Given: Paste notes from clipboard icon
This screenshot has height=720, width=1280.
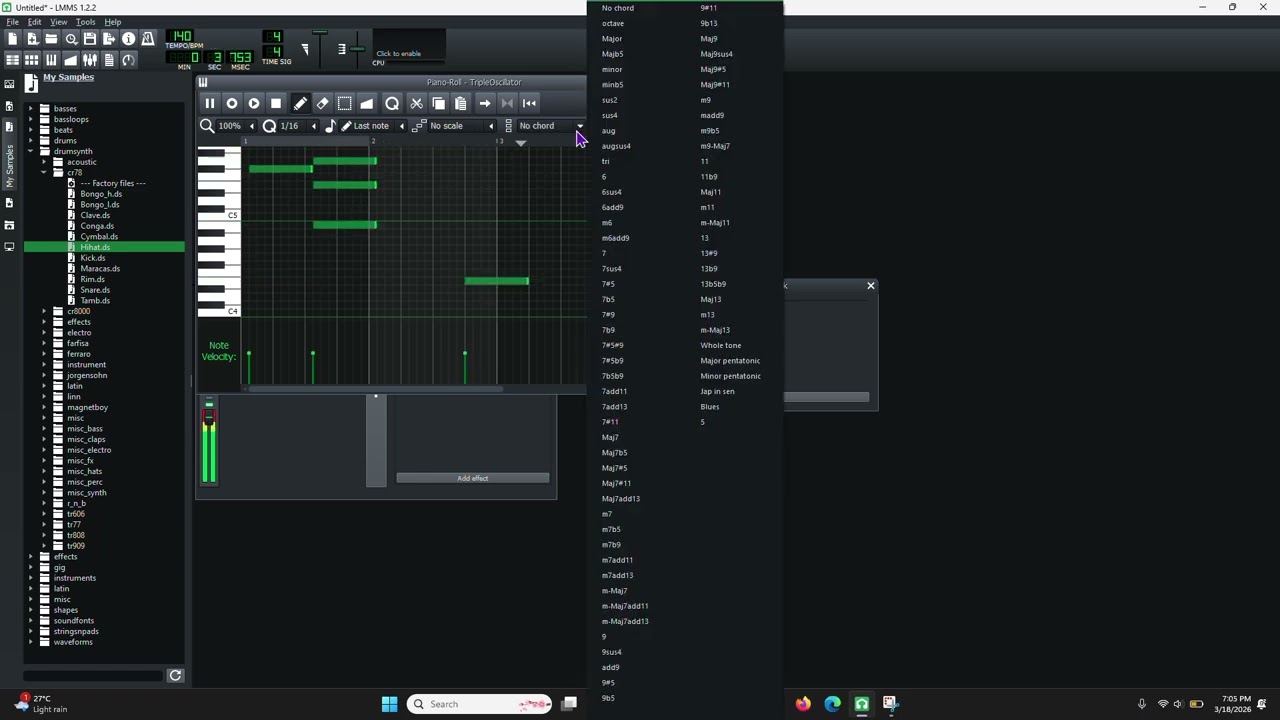Looking at the screenshot, I should [461, 103].
